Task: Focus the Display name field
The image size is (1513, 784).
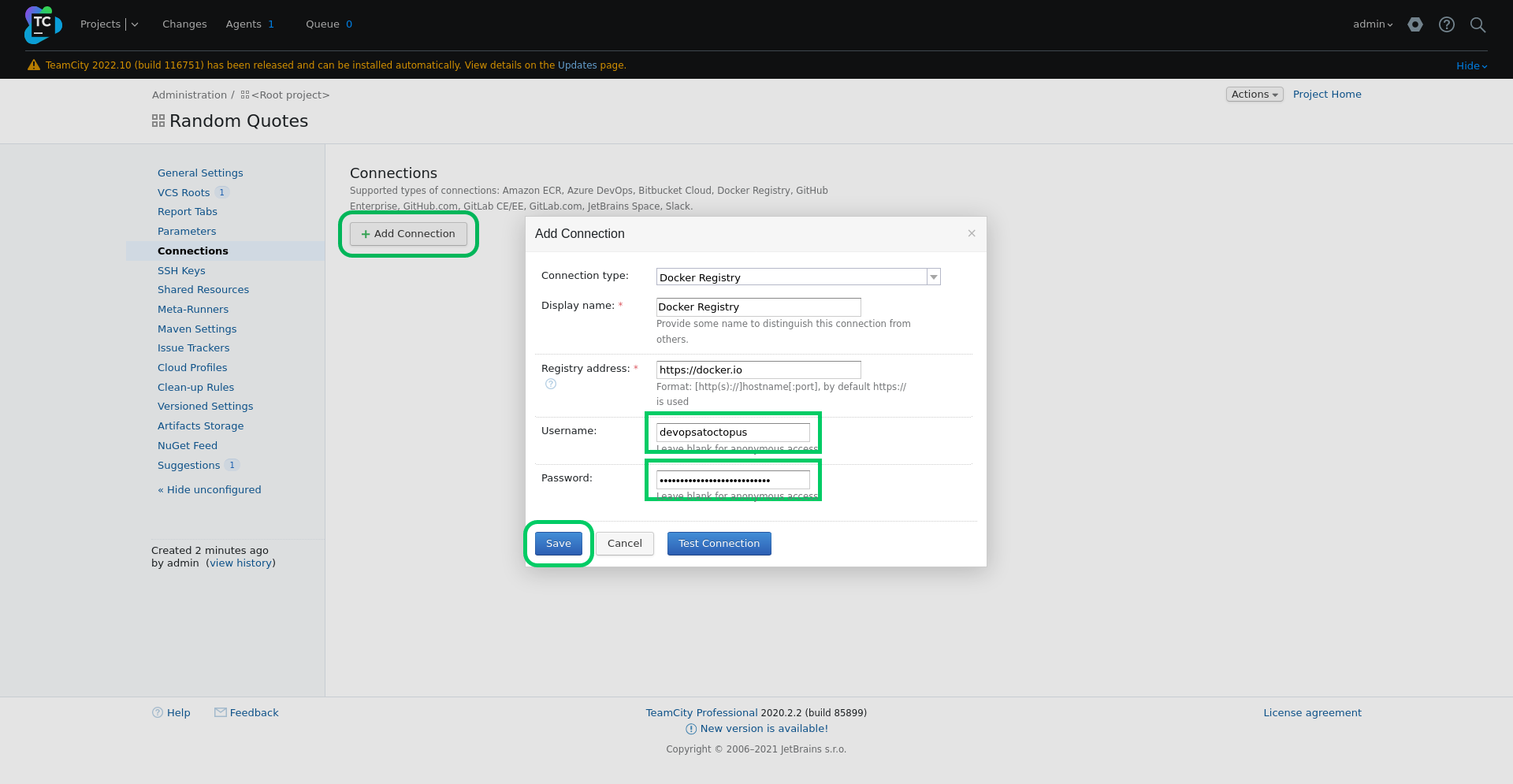Action: pos(759,307)
